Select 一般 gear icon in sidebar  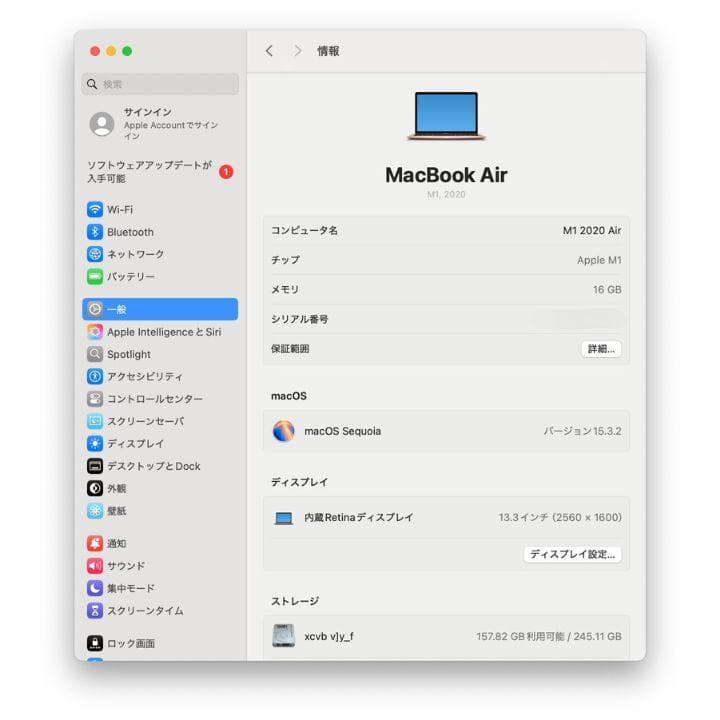click(x=95, y=309)
